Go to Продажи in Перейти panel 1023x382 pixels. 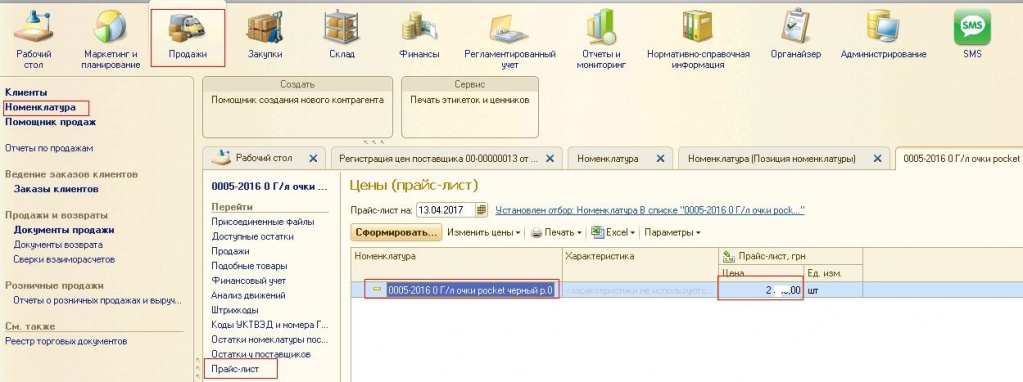pos(230,251)
